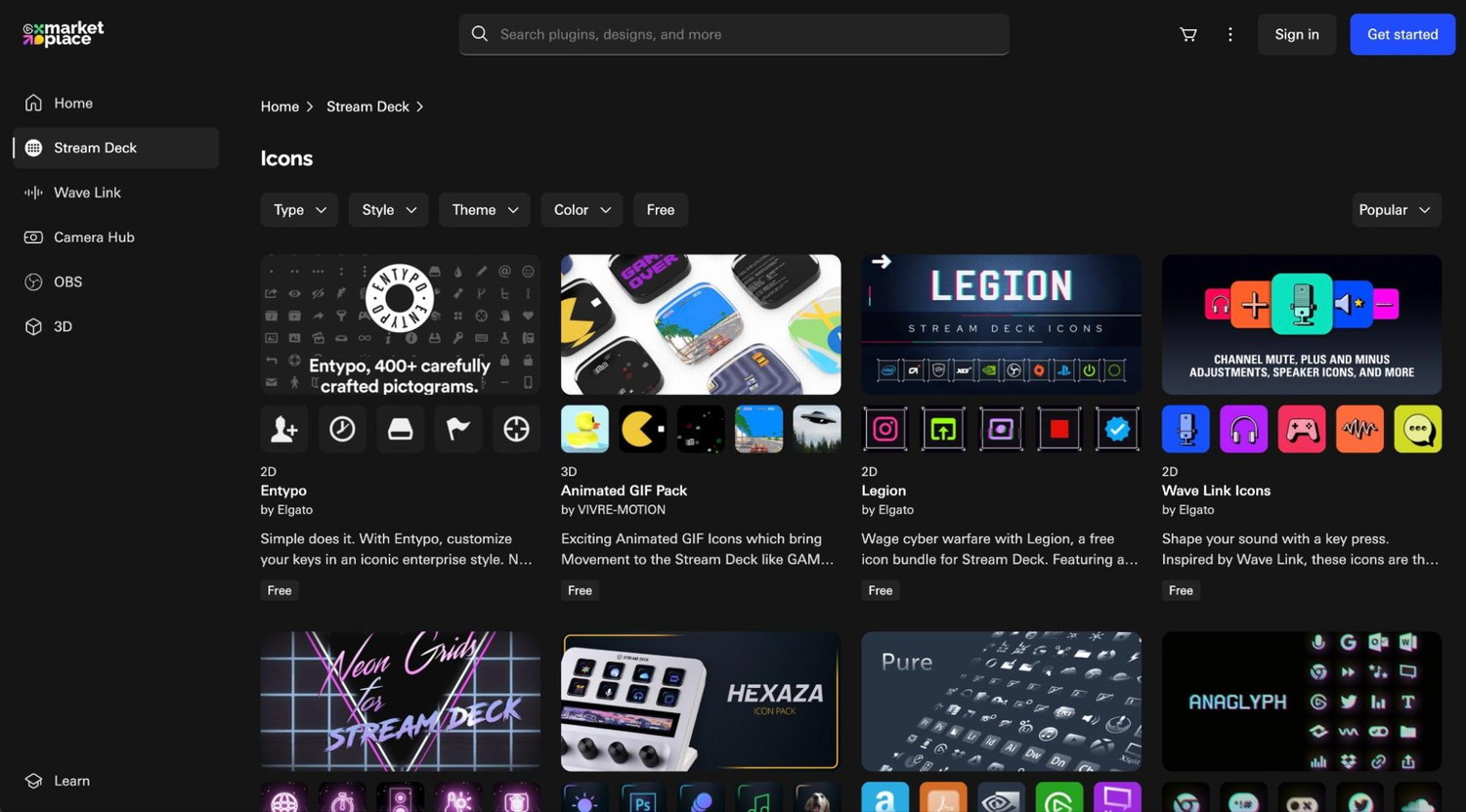The height and width of the screenshot is (812, 1466).
Task: Click the pink game controller icon
Action: pyautogui.click(x=1301, y=429)
